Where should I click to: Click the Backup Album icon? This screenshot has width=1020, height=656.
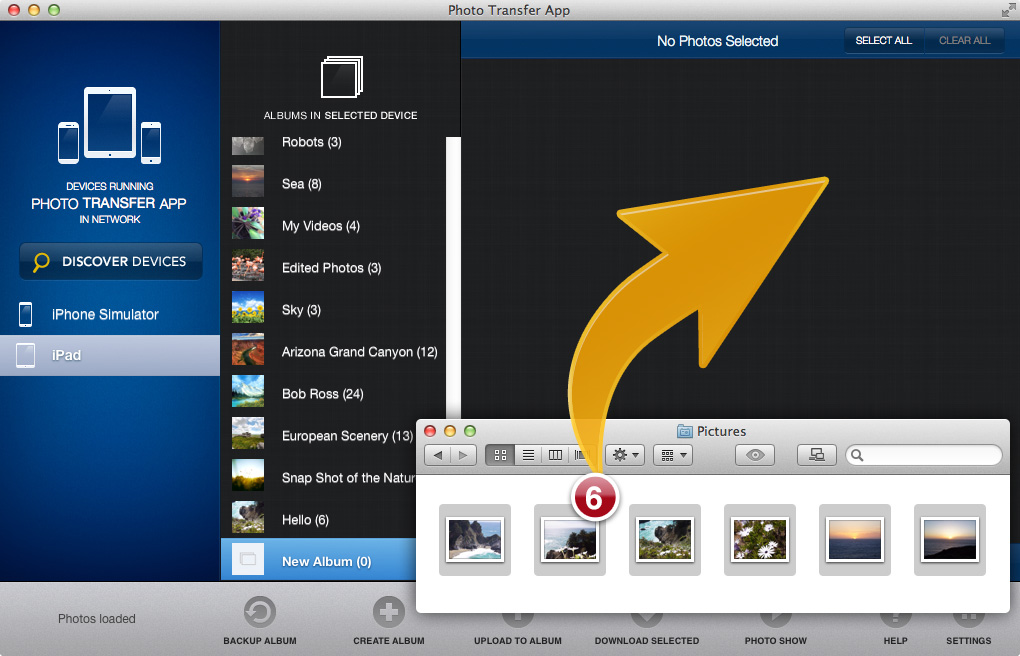(260, 612)
